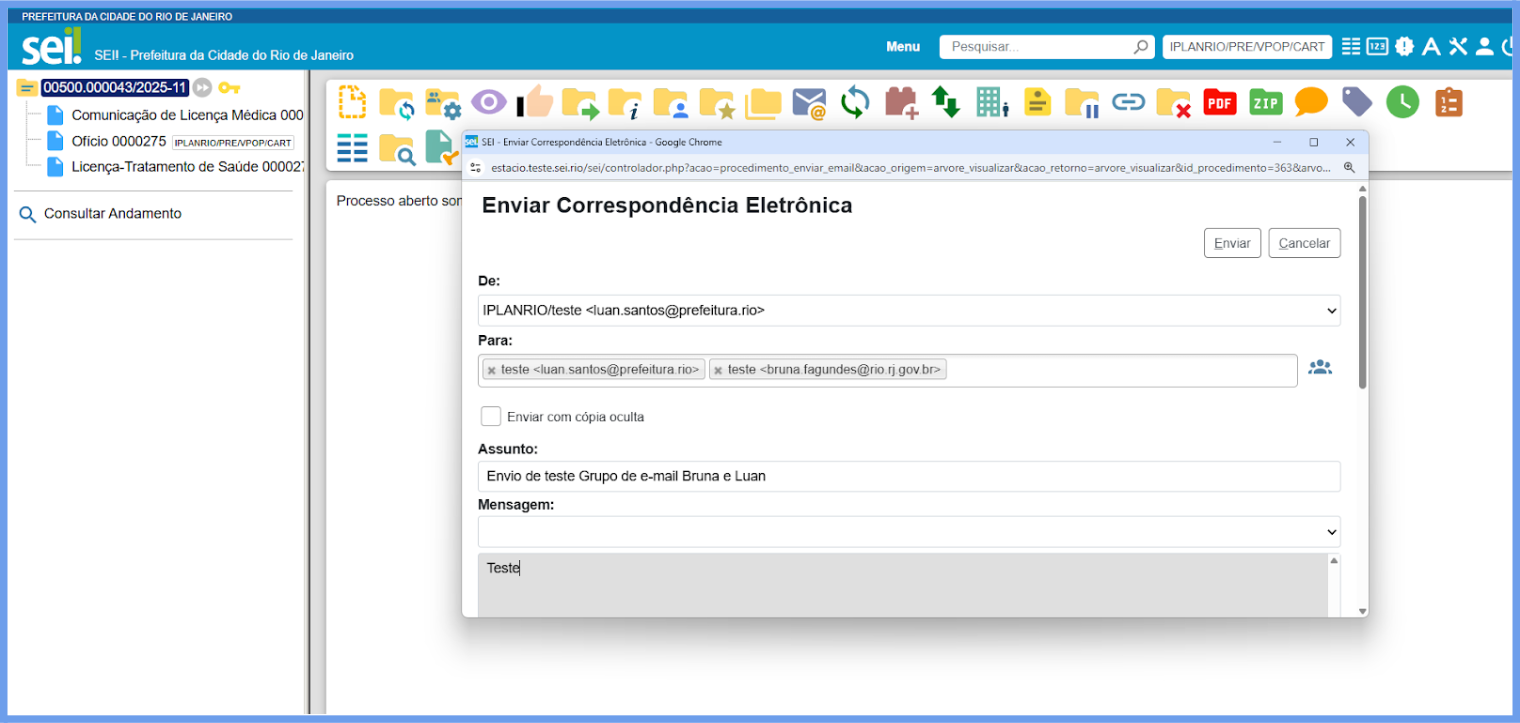
Task: Click the green circular arrows update icon
Action: coord(855,102)
